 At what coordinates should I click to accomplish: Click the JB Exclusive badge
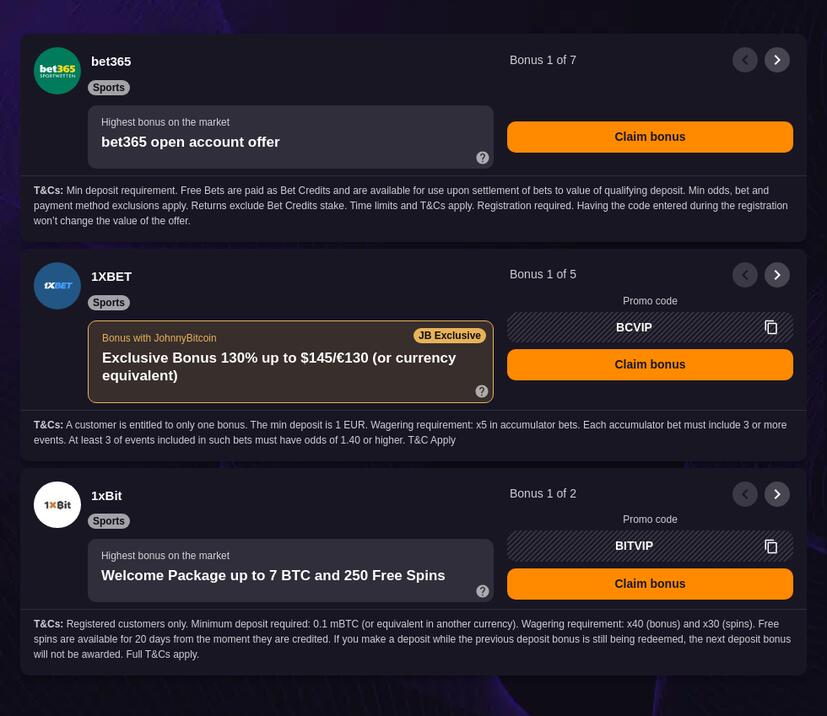(449, 335)
